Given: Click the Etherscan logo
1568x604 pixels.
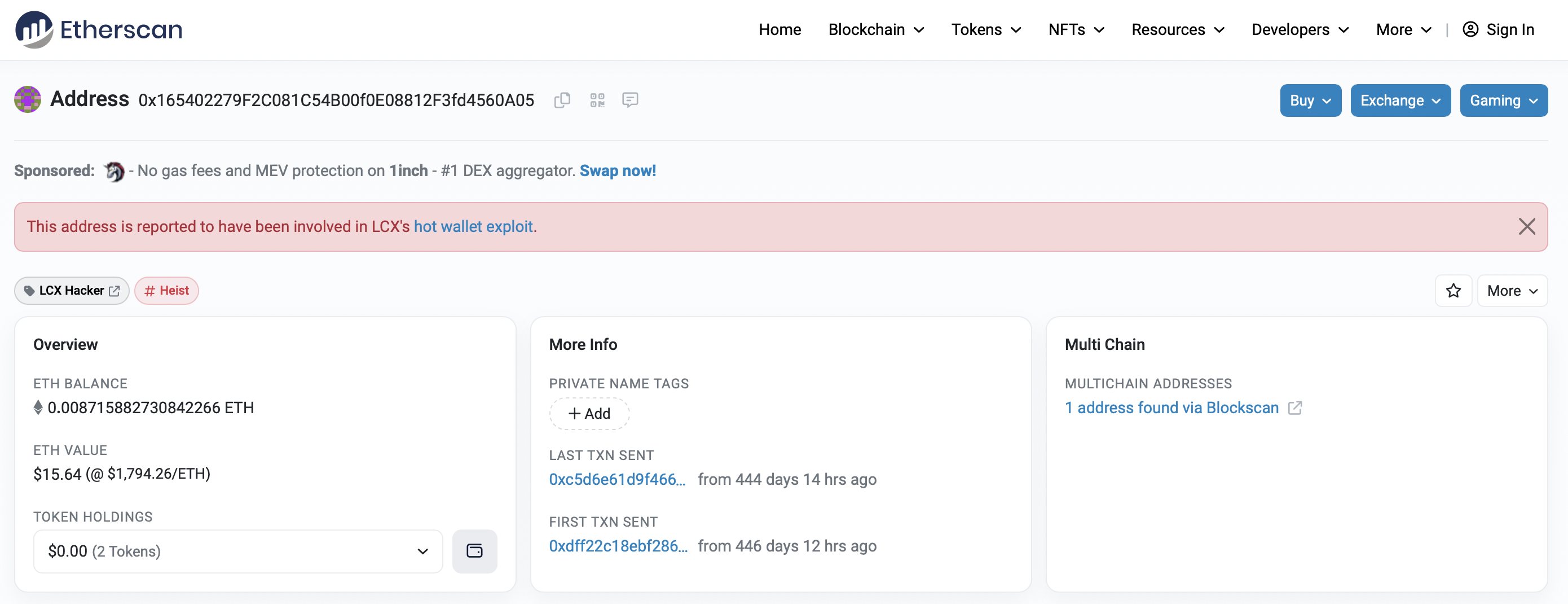Looking at the screenshot, I should point(99,29).
